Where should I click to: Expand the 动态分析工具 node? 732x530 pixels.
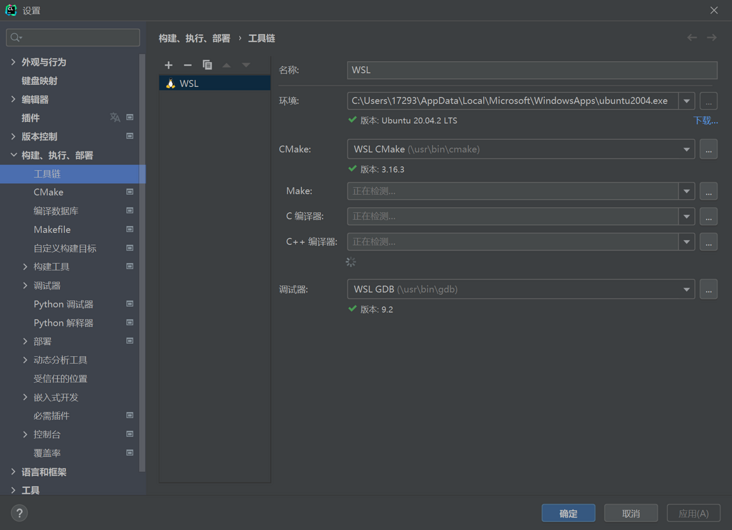click(x=25, y=360)
